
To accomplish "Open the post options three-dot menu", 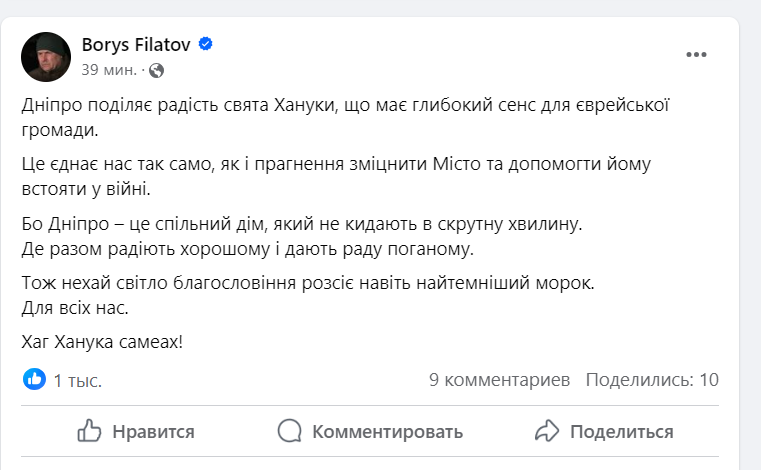I will pyautogui.click(x=696, y=54).
